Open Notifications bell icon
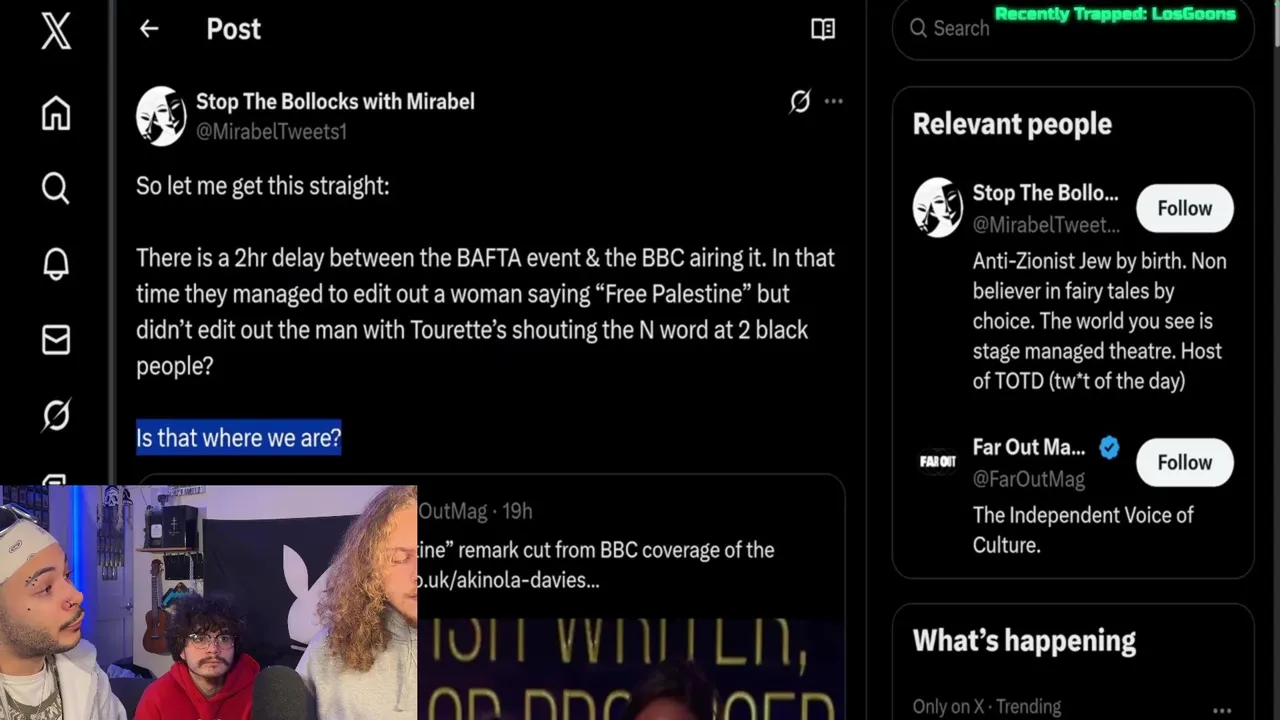The image size is (1280, 720). (56, 264)
